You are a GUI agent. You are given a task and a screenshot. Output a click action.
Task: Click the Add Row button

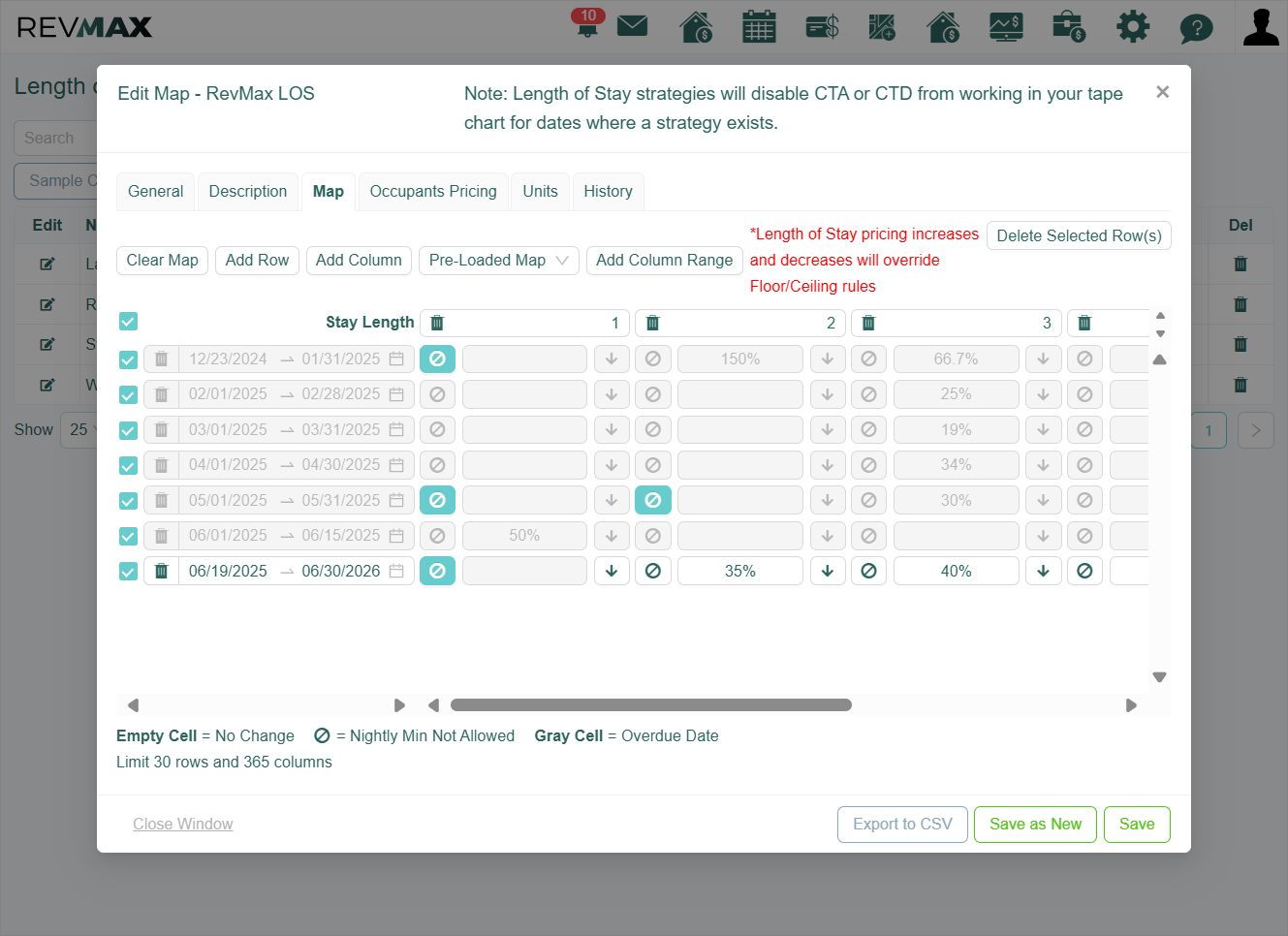tap(257, 261)
